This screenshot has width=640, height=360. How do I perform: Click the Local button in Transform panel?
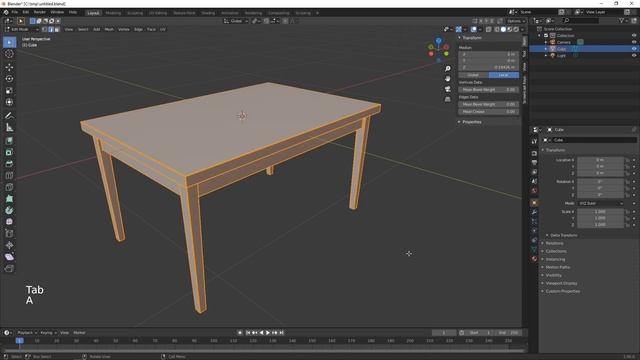coord(504,75)
